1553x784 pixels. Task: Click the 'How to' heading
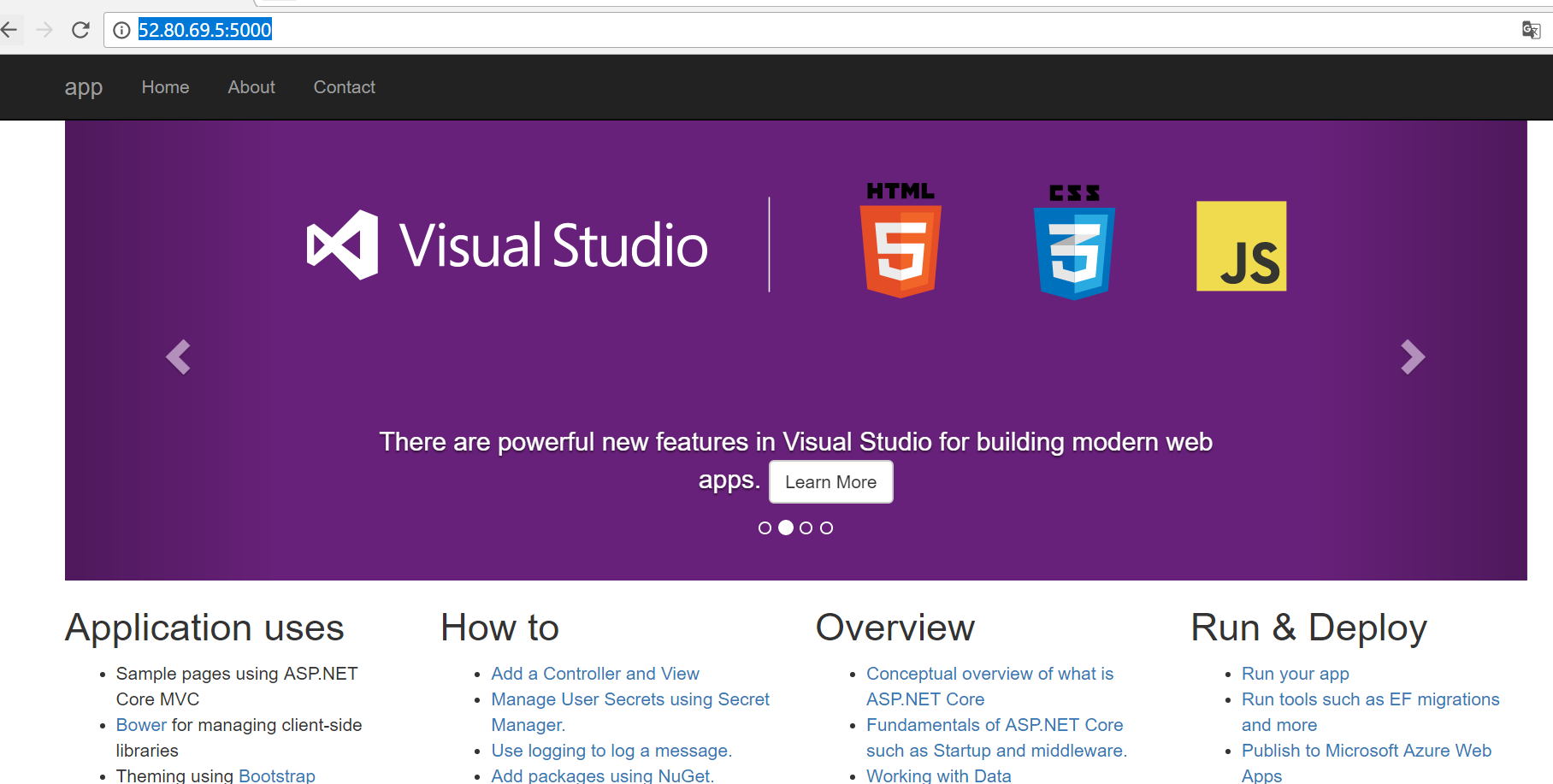point(500,628)
